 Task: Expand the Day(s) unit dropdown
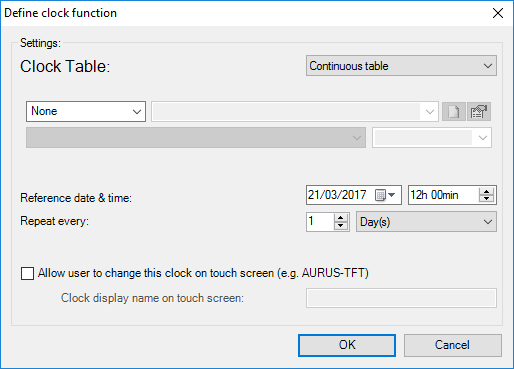[426, 222]
